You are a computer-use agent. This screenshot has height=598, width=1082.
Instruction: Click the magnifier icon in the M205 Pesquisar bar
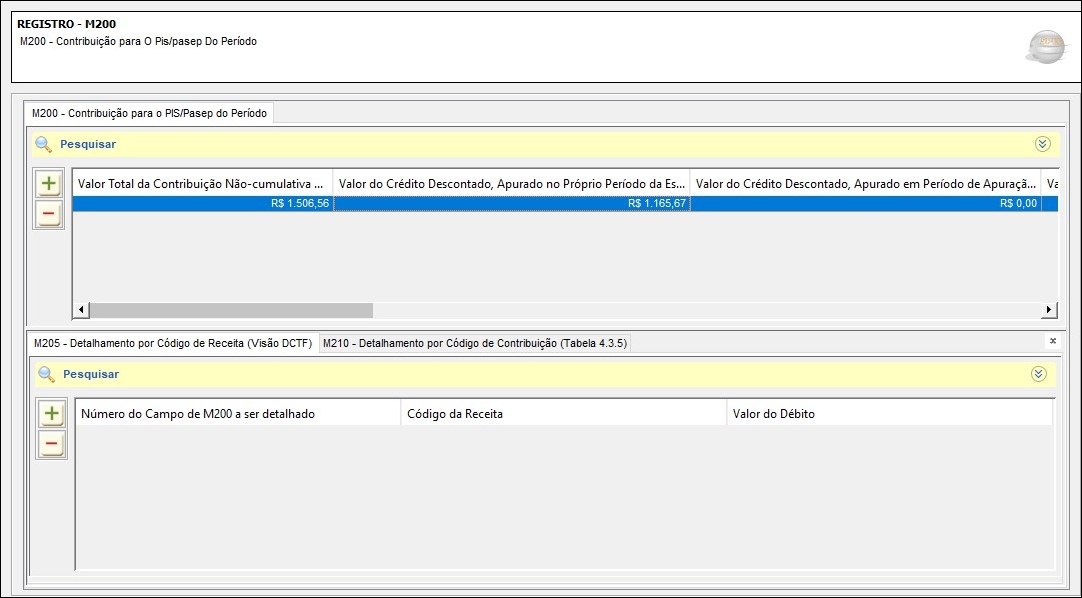(46, 374)
